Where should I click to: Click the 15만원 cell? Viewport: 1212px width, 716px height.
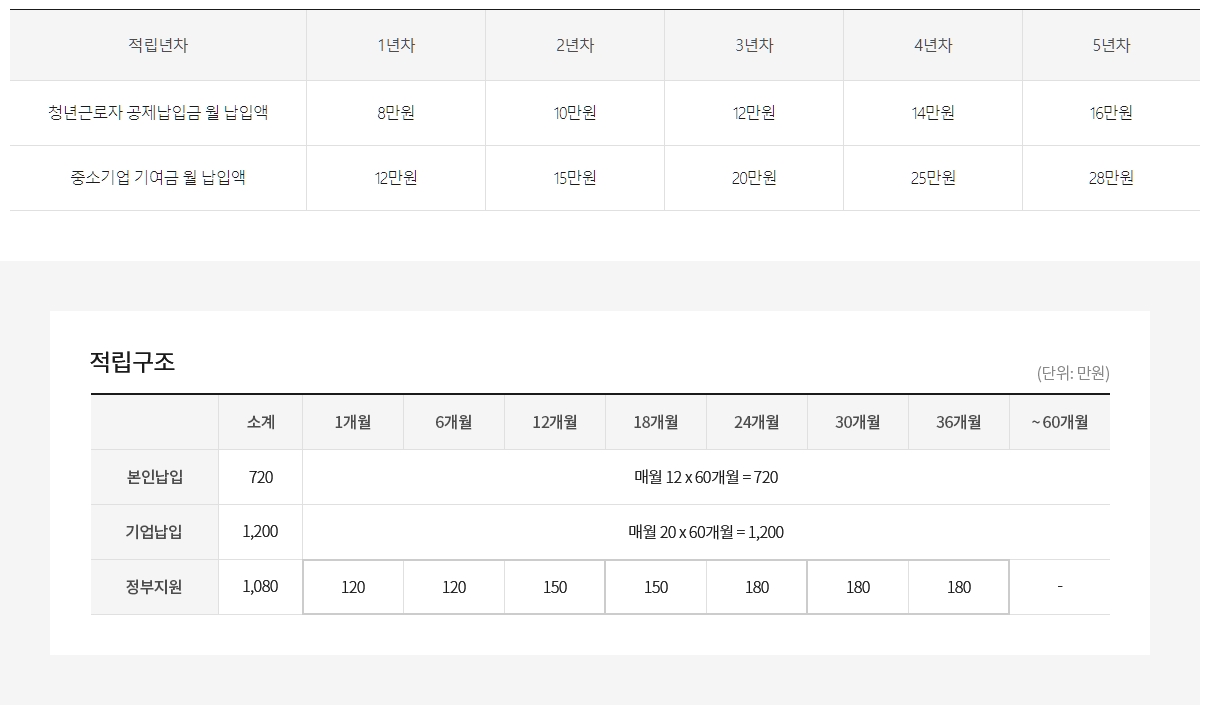pos(575,178)
